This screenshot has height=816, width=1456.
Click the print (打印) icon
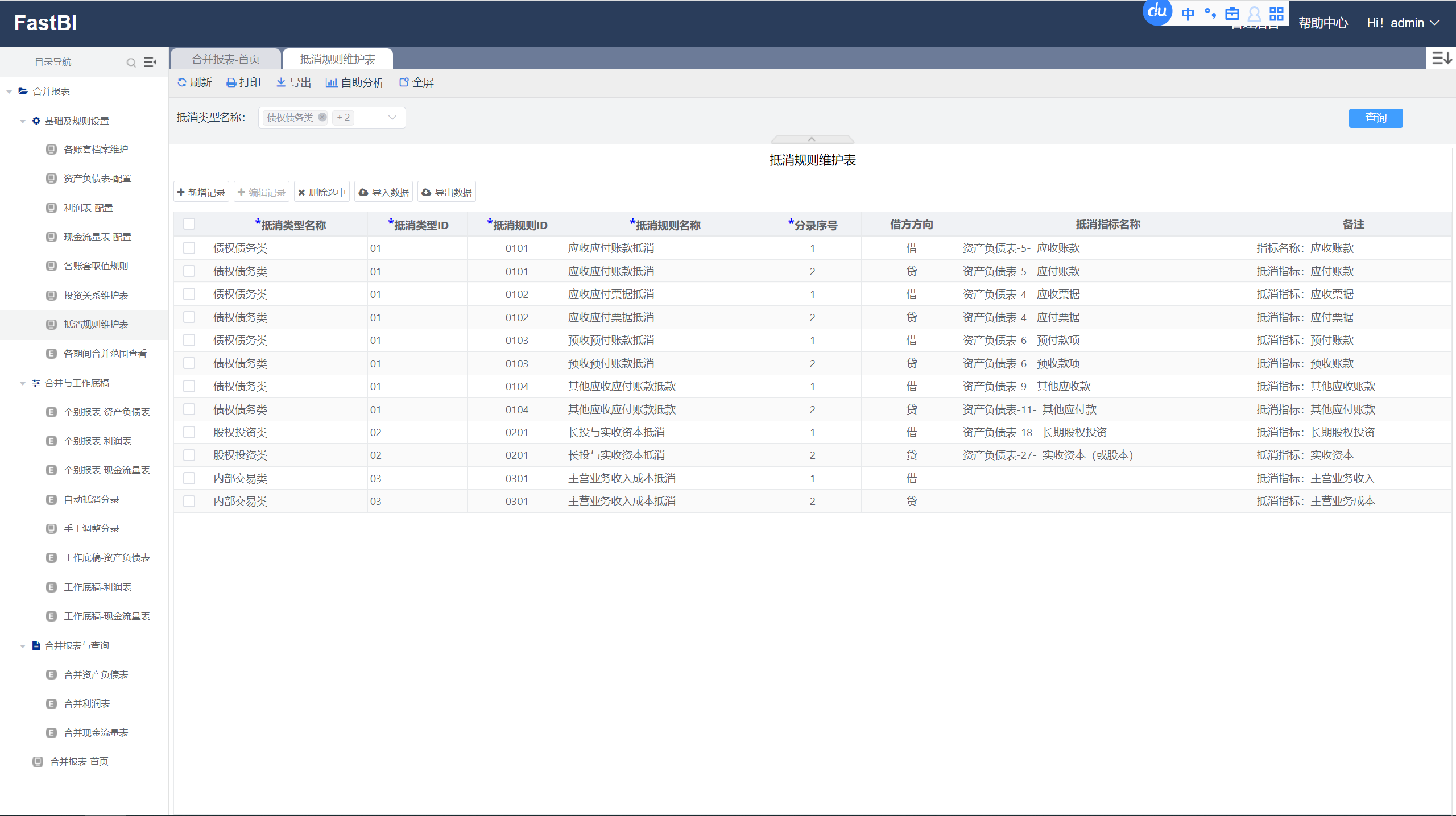tap(231, 82)
